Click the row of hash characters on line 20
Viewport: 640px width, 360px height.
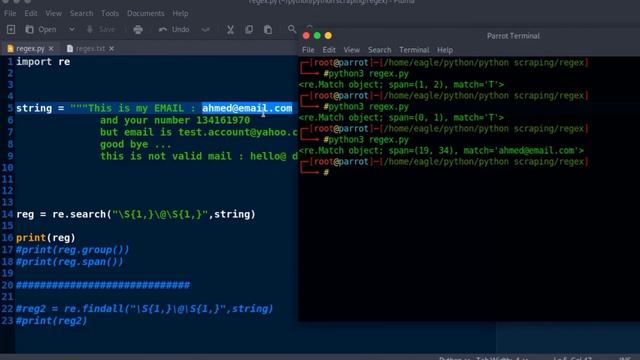point(103,285)
